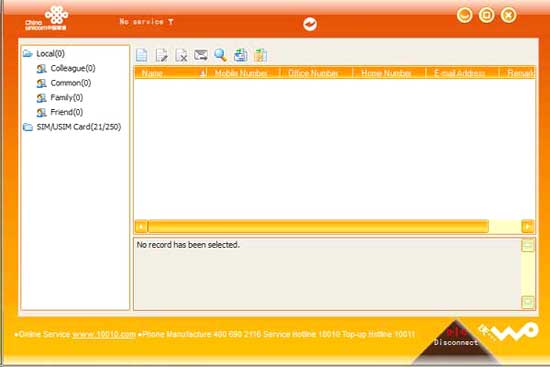Click the New contact icon
Viewport: 550px width, 367px height.
coord(142,55)
